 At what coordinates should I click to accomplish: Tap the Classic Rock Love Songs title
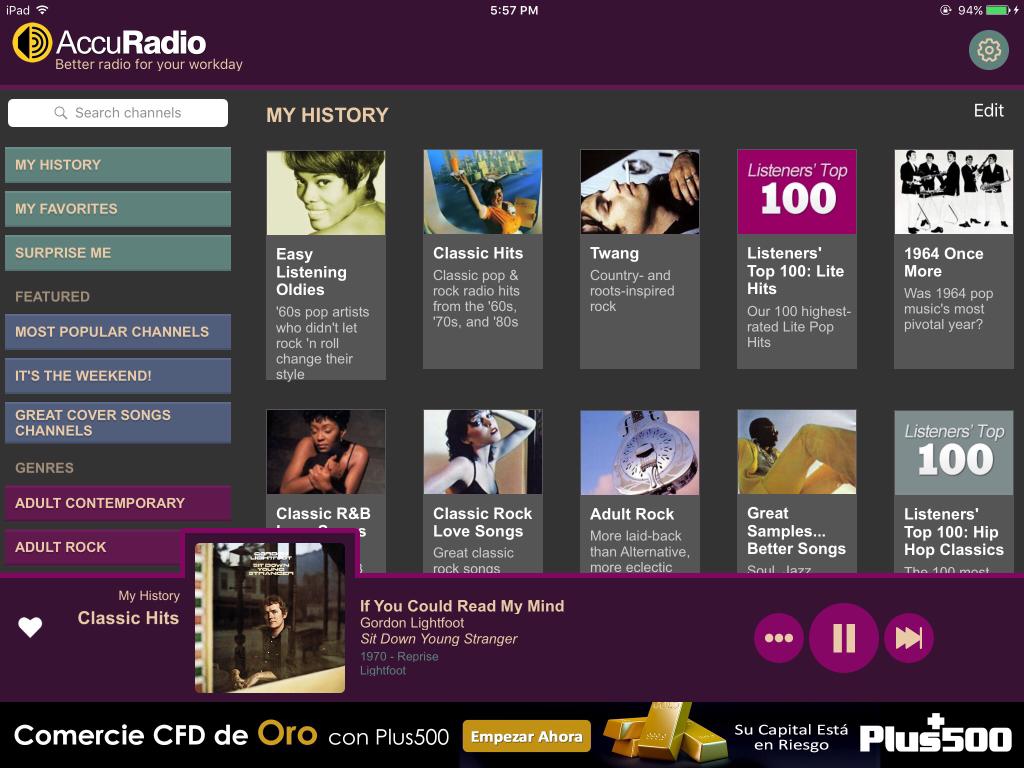pyautogui.click(x=483, y=522)
